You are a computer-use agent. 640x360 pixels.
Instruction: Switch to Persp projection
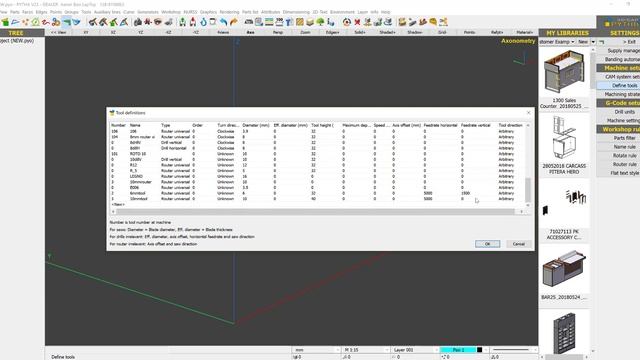click(278, 32)
